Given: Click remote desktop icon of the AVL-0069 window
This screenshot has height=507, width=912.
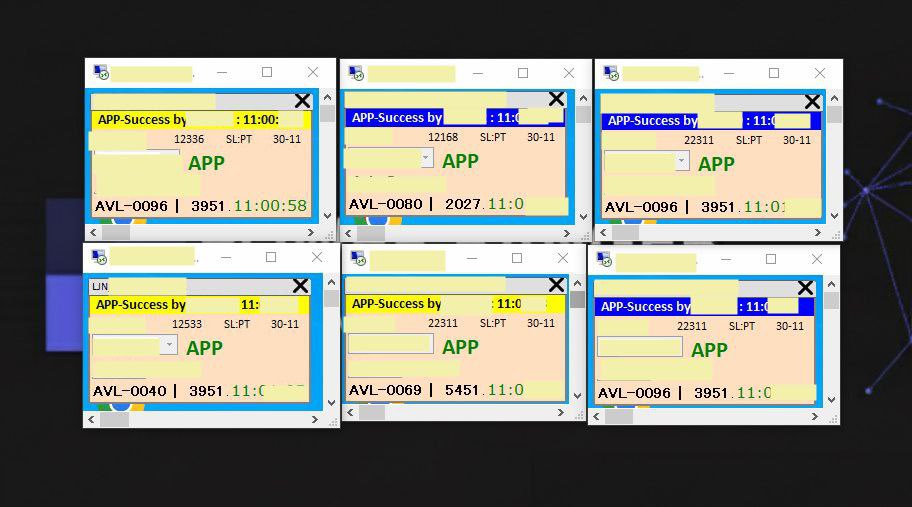Looking at the screenshot, I should (358, 258).
